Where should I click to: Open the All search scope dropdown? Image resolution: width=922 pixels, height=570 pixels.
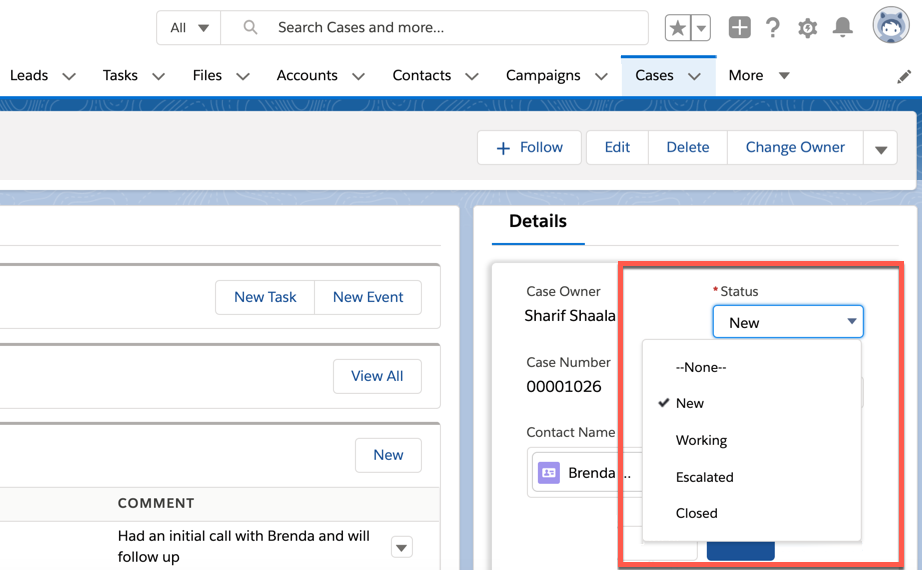click(x=189, y=28)
